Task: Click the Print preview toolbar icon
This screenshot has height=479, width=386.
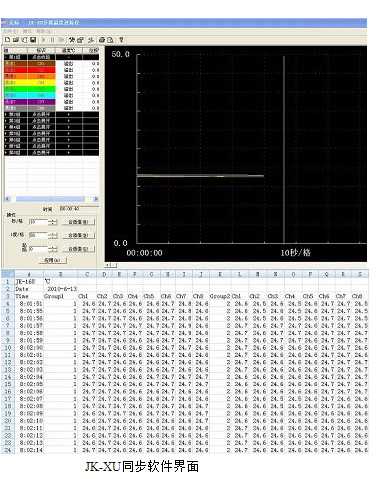Action: 110,40
